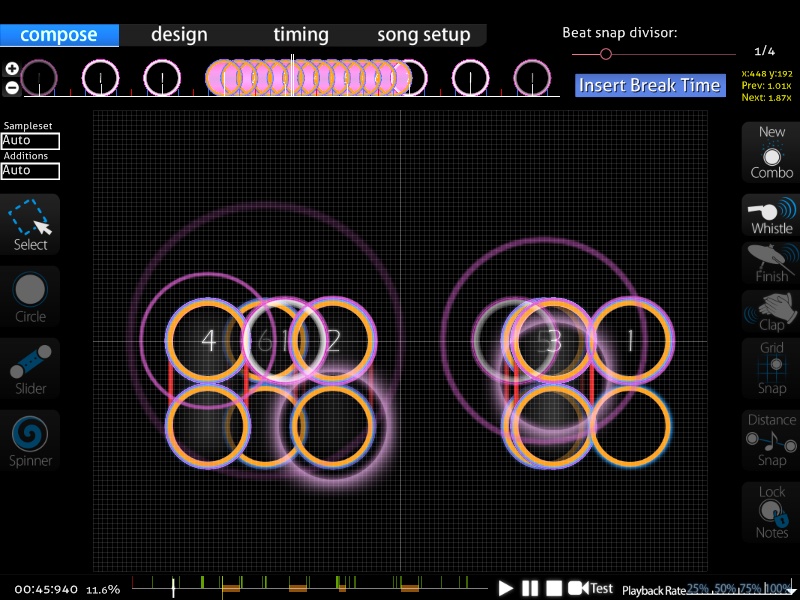Zoom in the timeline with the plus icon
800x600 pixels.
[x=12, y=68]
